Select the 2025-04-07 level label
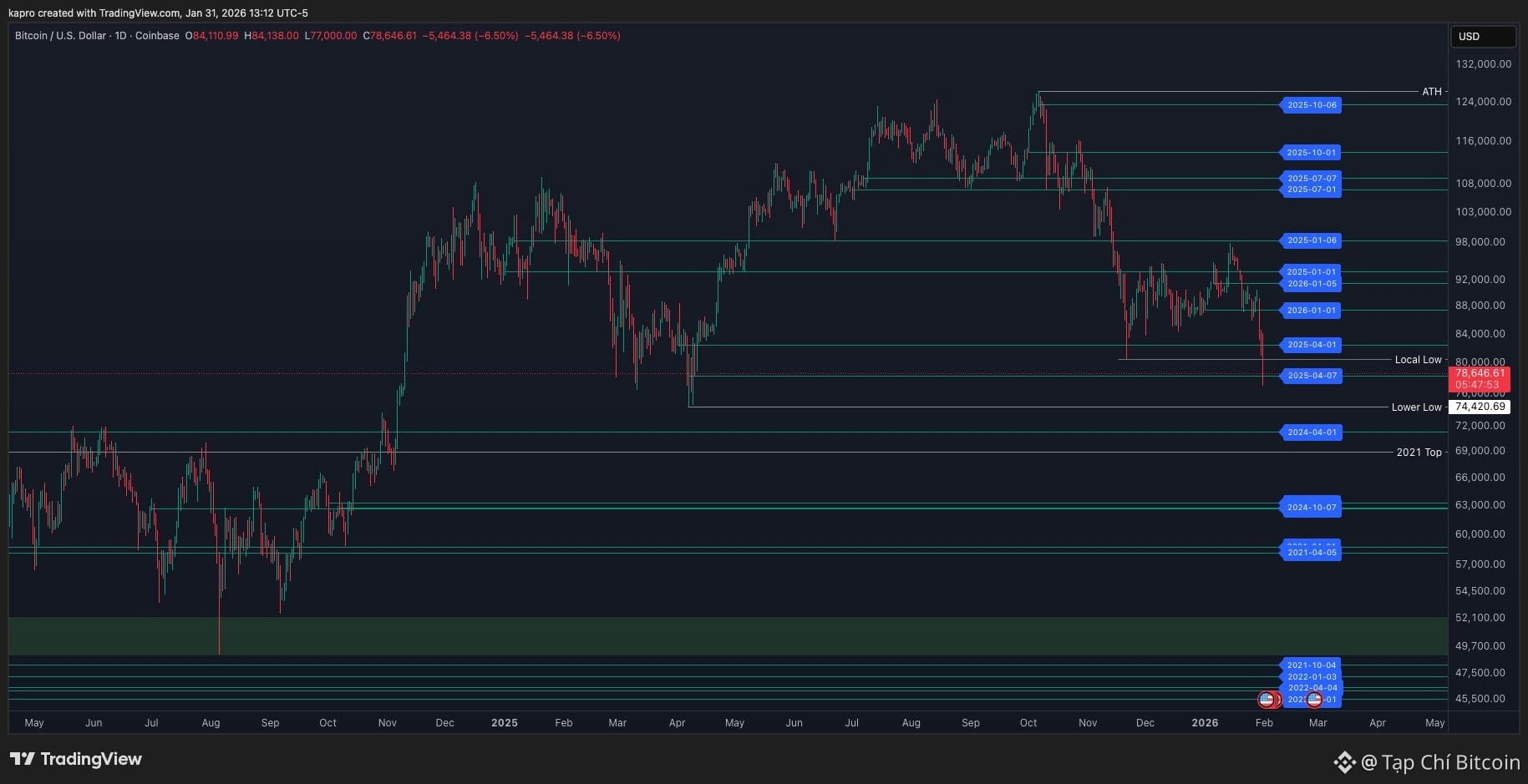Viewport: 1528px width, 784px height. [x=1312, y=376]
